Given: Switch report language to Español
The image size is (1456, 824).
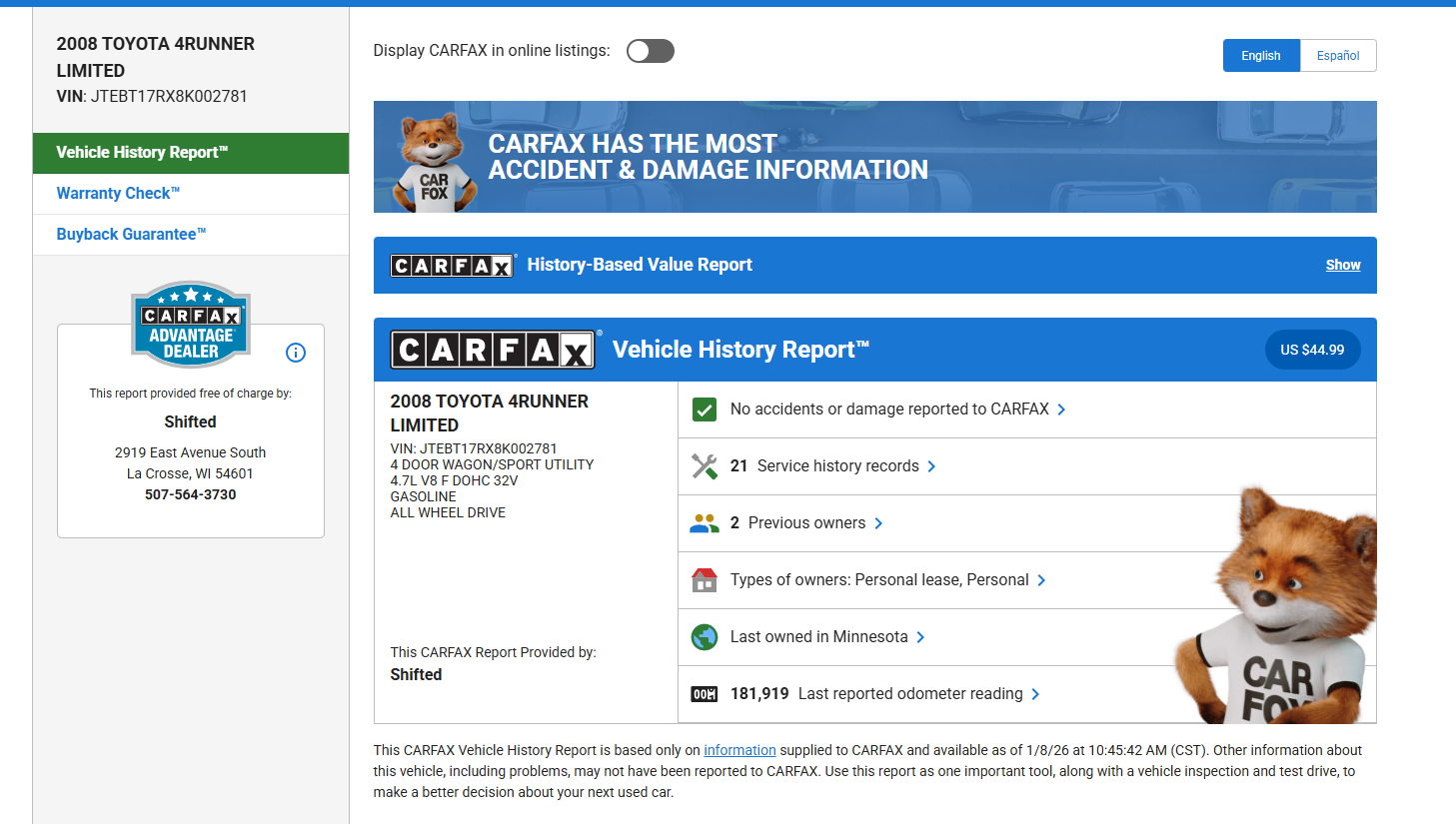Looking at the screenshot, I should (x=1337, y=56).
